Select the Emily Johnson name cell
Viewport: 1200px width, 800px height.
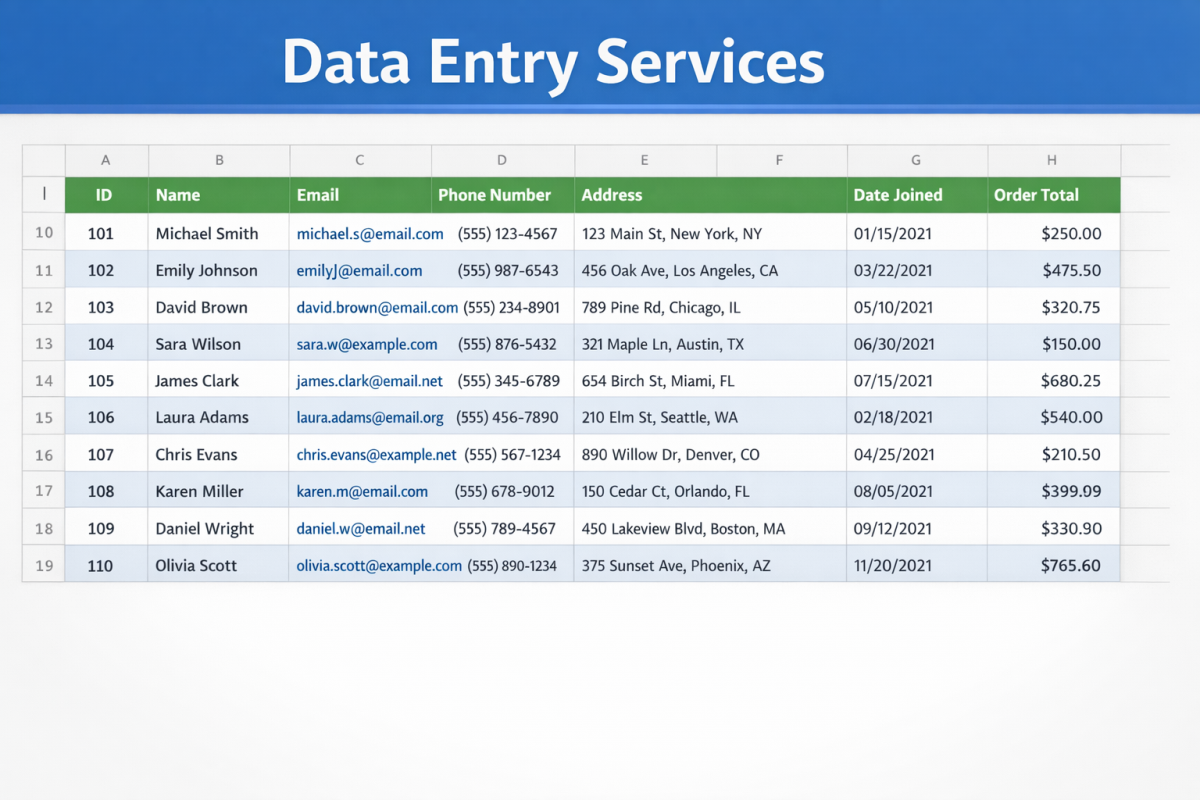206,271
